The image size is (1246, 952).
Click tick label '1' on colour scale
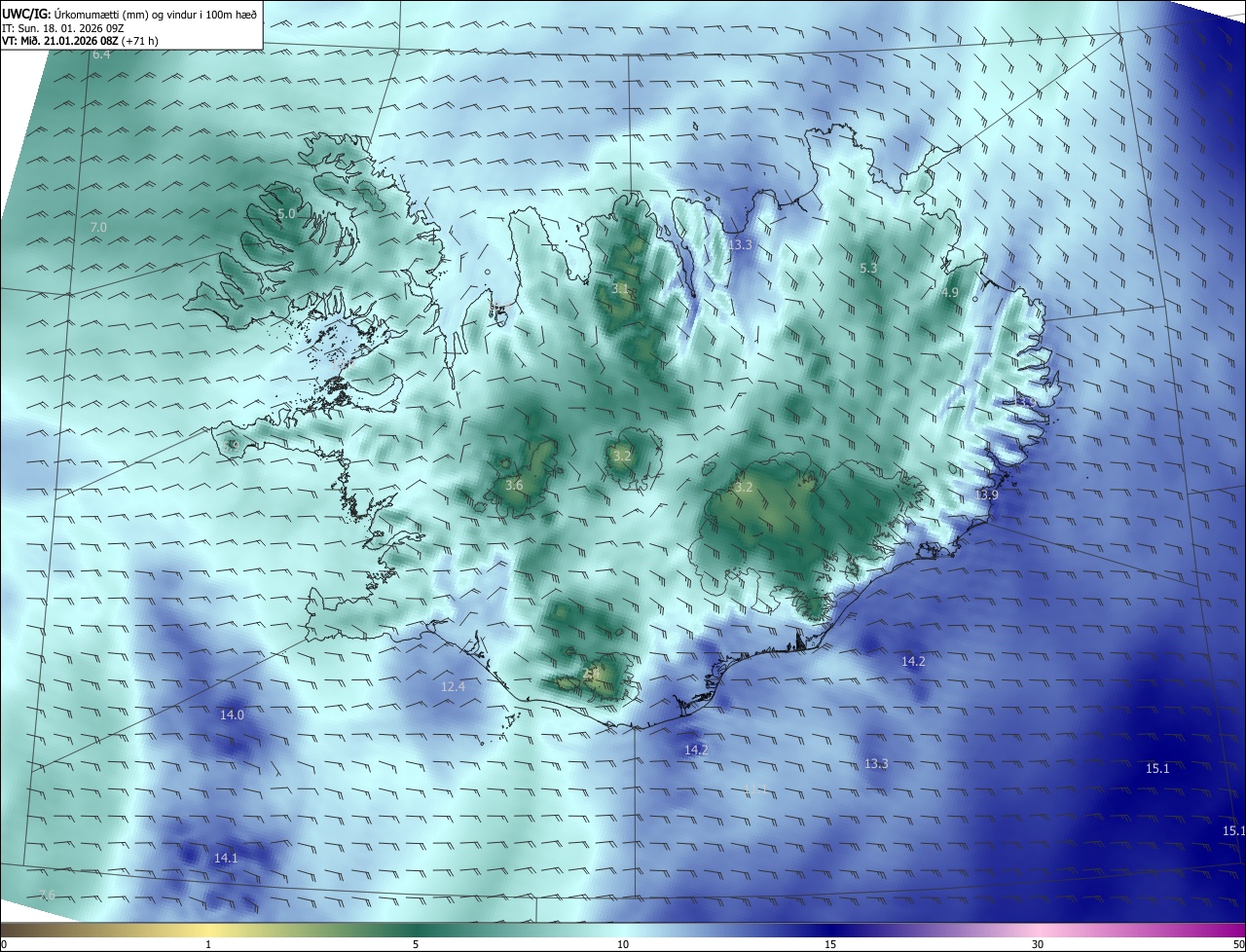(x=208, y=944)
